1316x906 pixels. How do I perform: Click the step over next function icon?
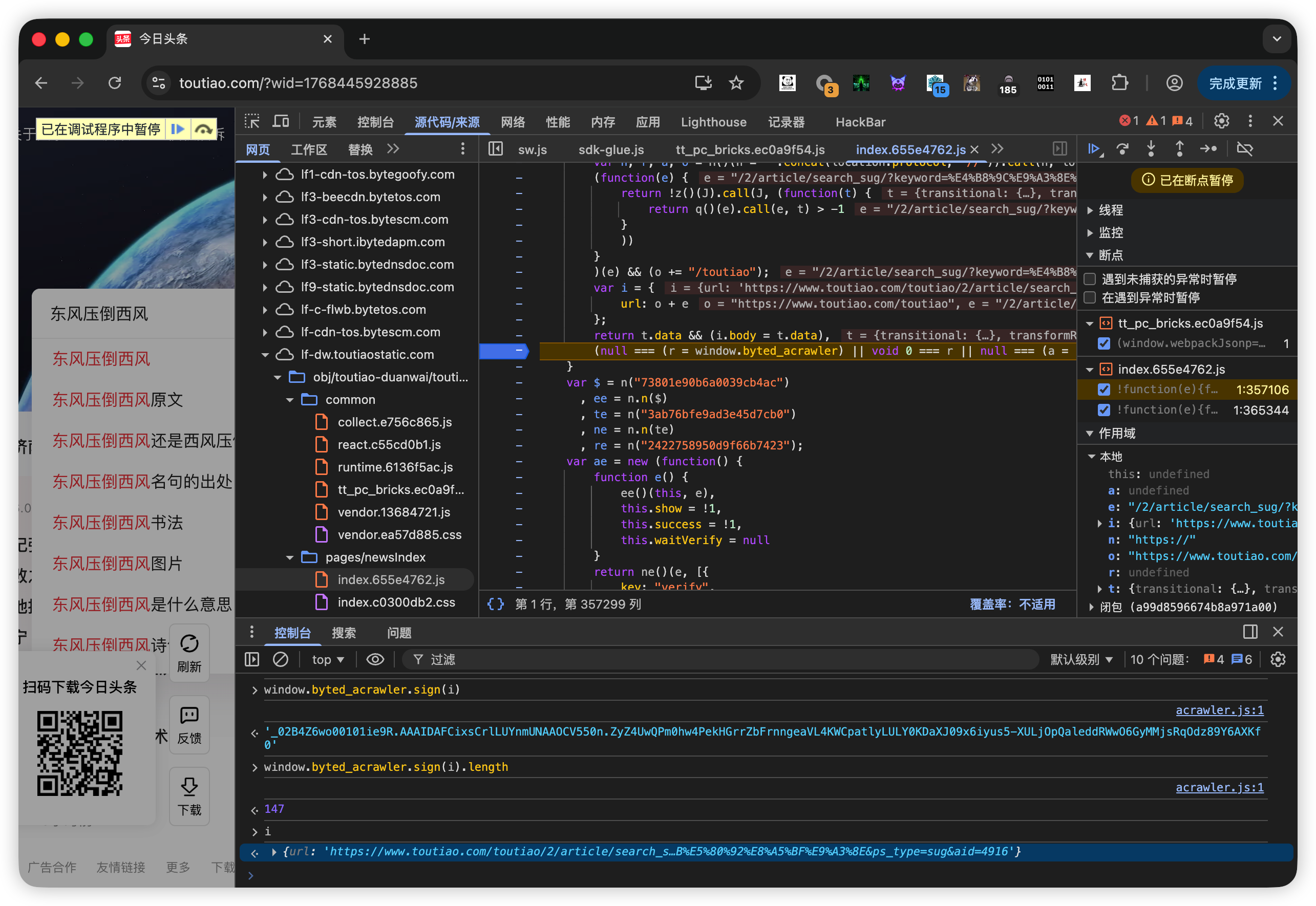pos(1122,149)
